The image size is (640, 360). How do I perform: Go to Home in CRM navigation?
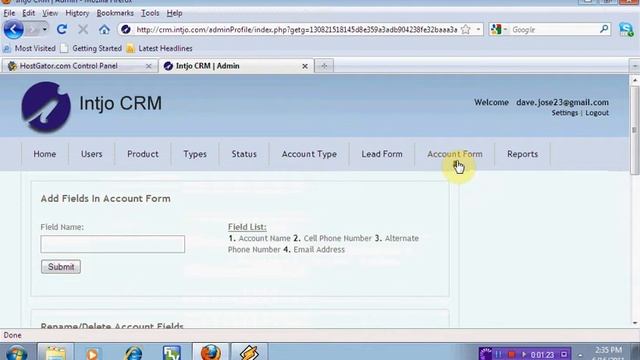tap(44, 154)
